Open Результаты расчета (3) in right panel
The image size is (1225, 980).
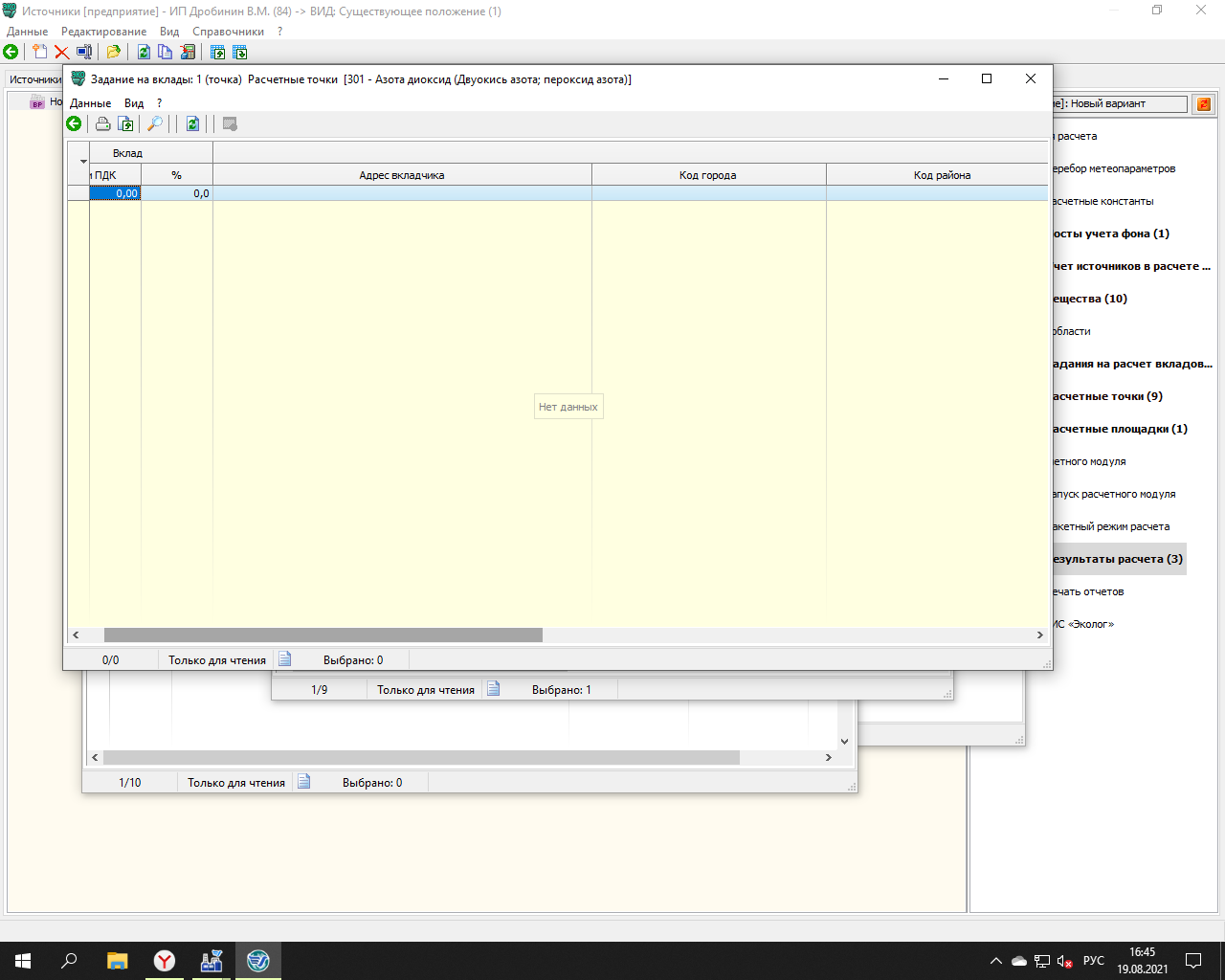(1117, 559)
